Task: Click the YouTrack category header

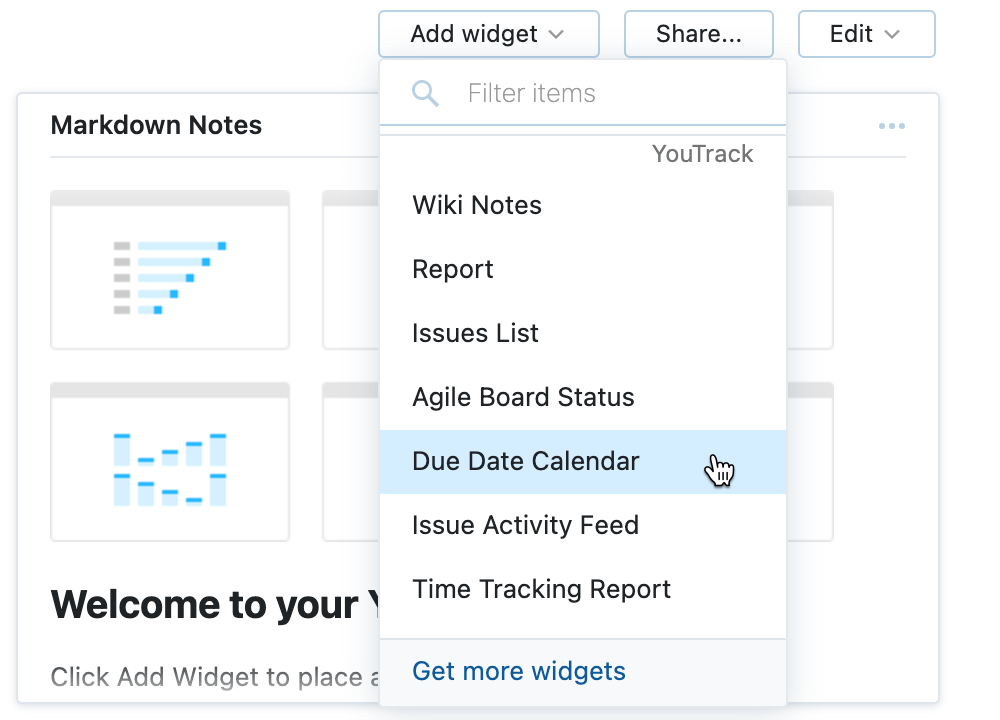Action: [701, 154]
